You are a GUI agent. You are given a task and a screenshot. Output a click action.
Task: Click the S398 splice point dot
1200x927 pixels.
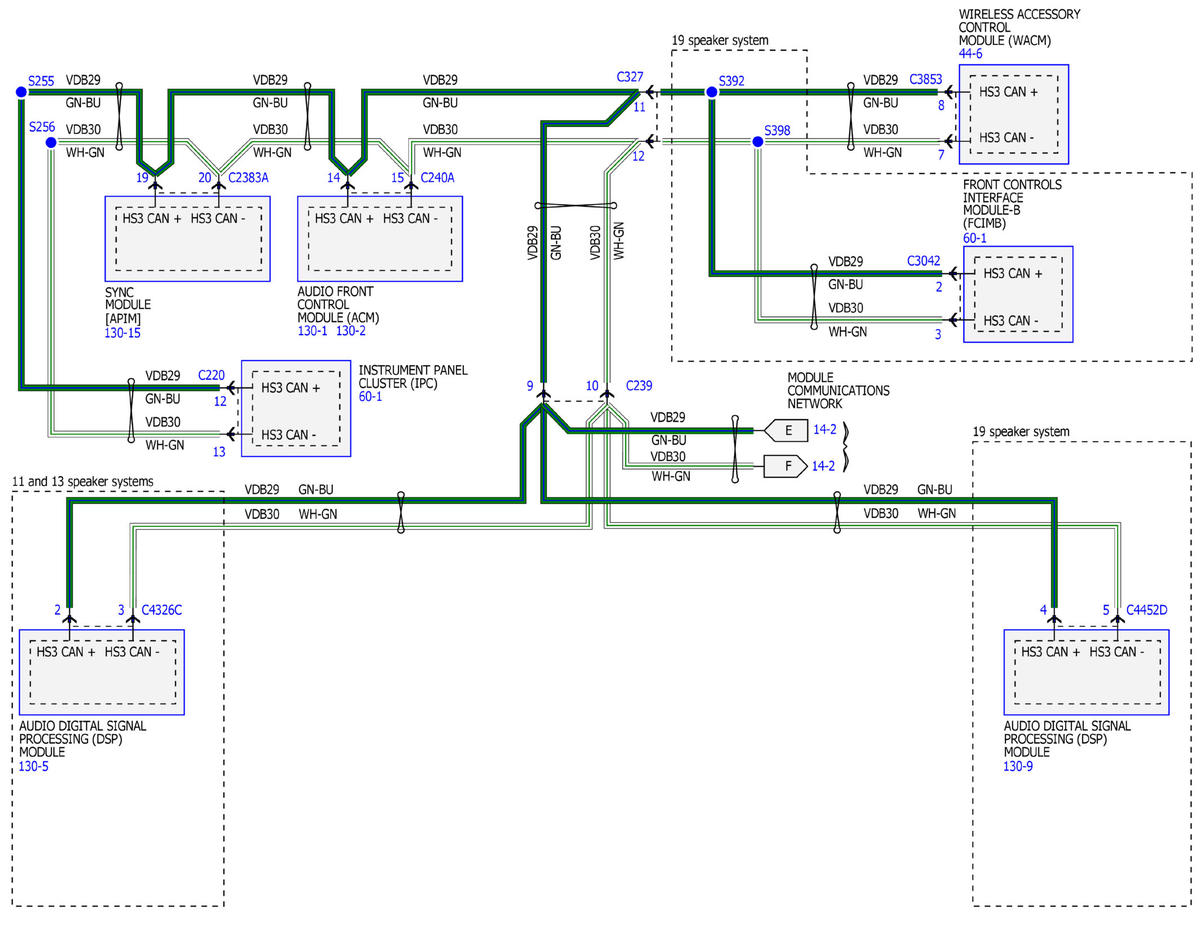757,142
